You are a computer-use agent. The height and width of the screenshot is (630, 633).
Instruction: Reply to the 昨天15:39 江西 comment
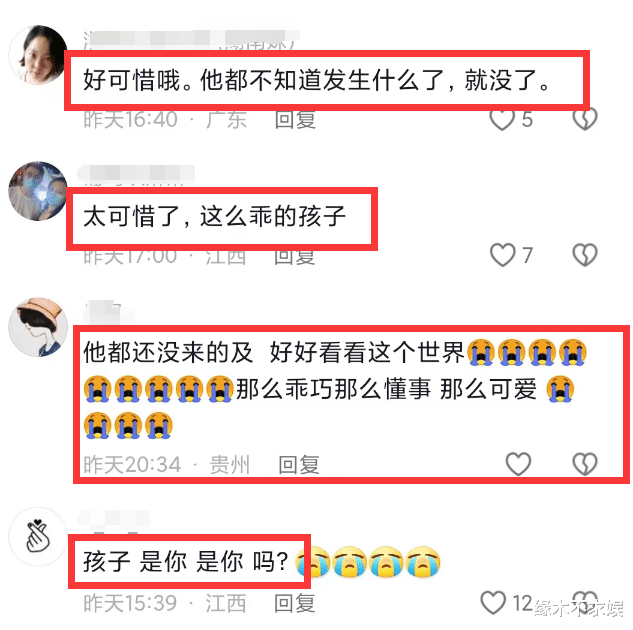[x=294, y=603]
